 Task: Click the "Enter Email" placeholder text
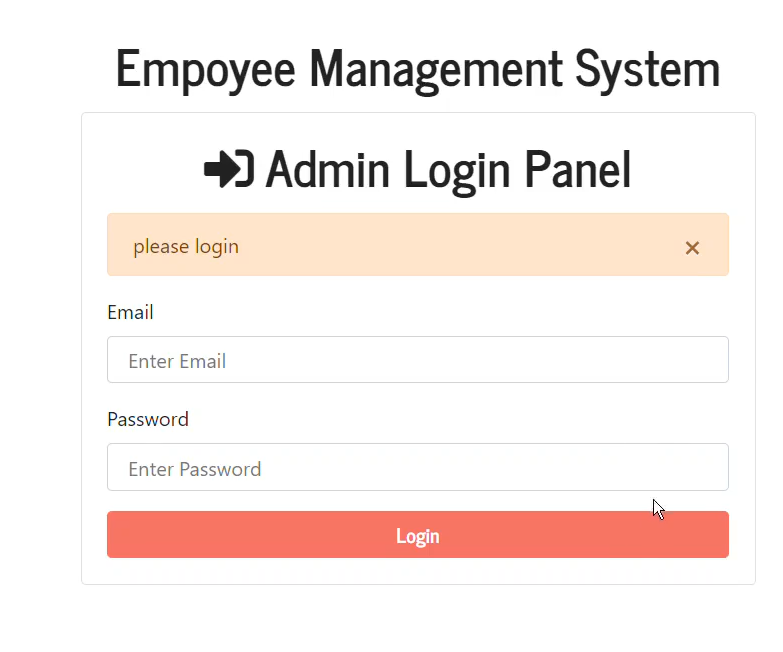[x=177, y=361]
